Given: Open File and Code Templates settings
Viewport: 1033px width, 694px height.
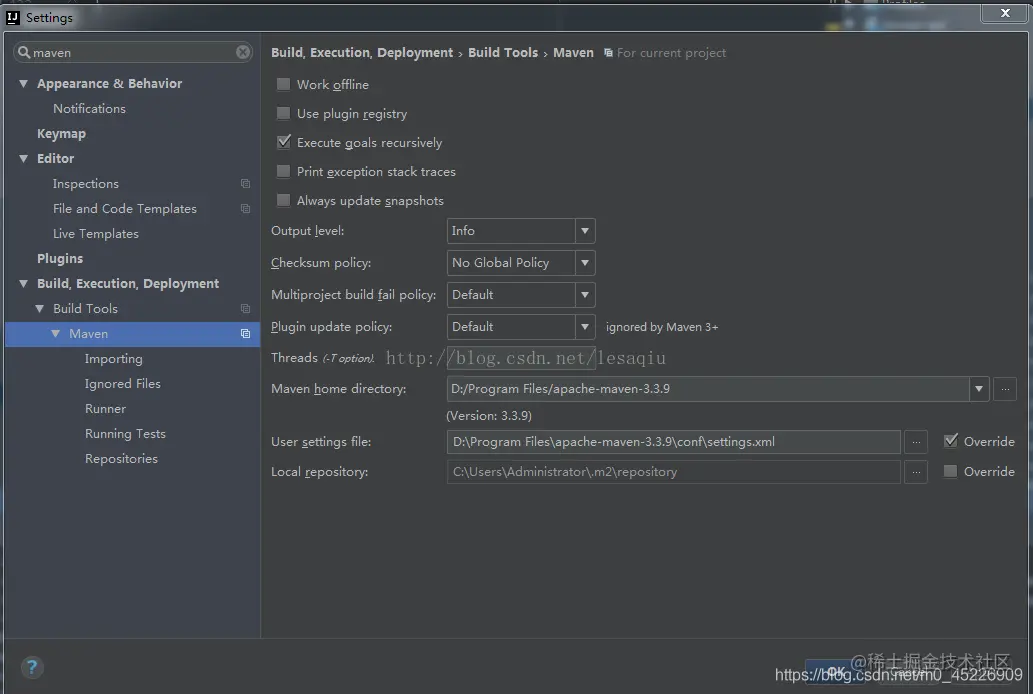Looking at the screenshot, I should coord(125,209).
